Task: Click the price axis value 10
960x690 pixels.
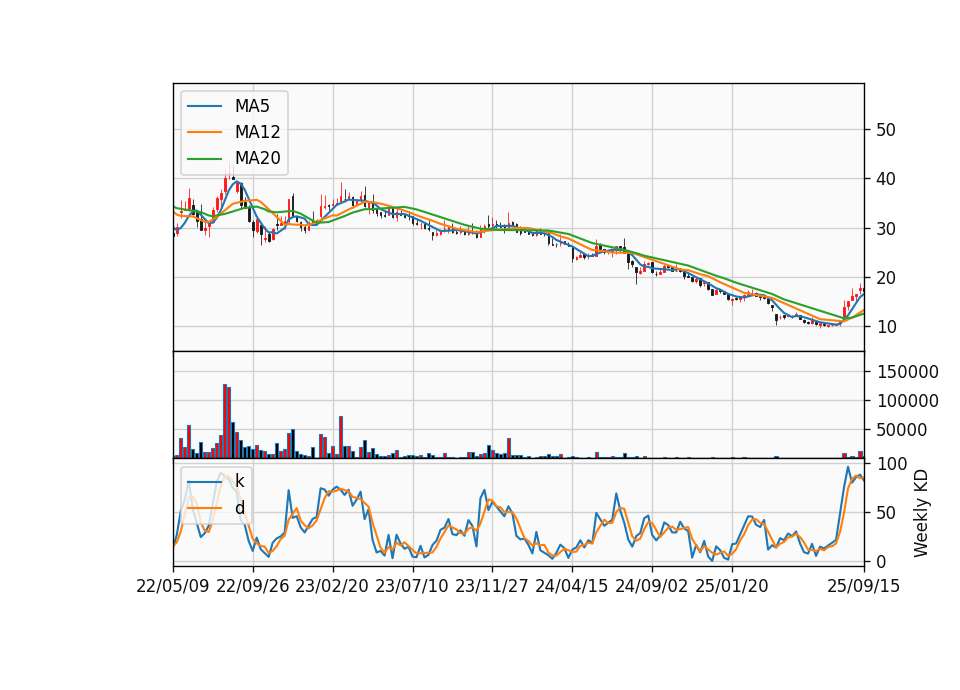Action: 886,326
